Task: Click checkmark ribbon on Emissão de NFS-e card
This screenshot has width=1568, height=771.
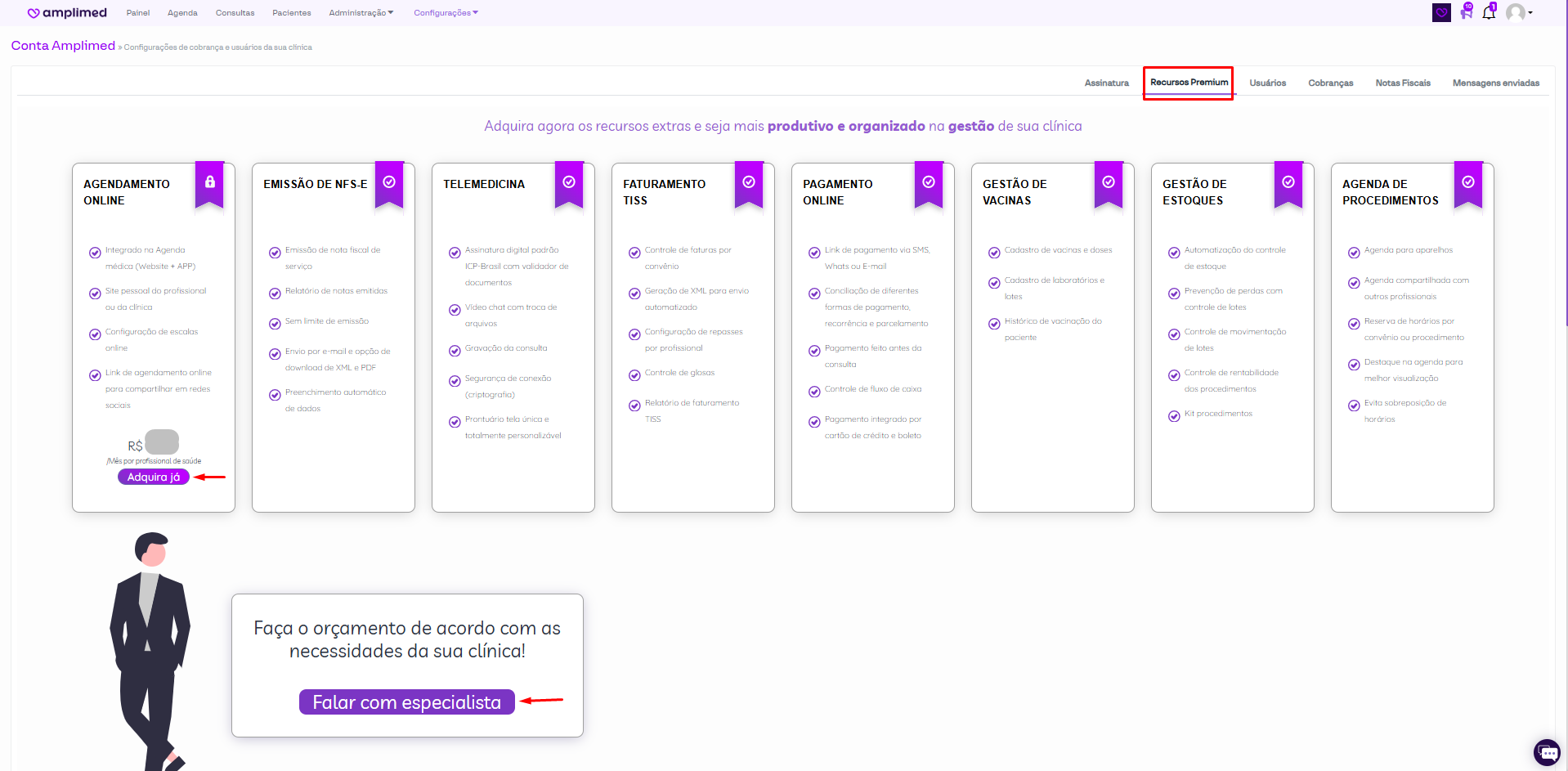Action: 389,183
